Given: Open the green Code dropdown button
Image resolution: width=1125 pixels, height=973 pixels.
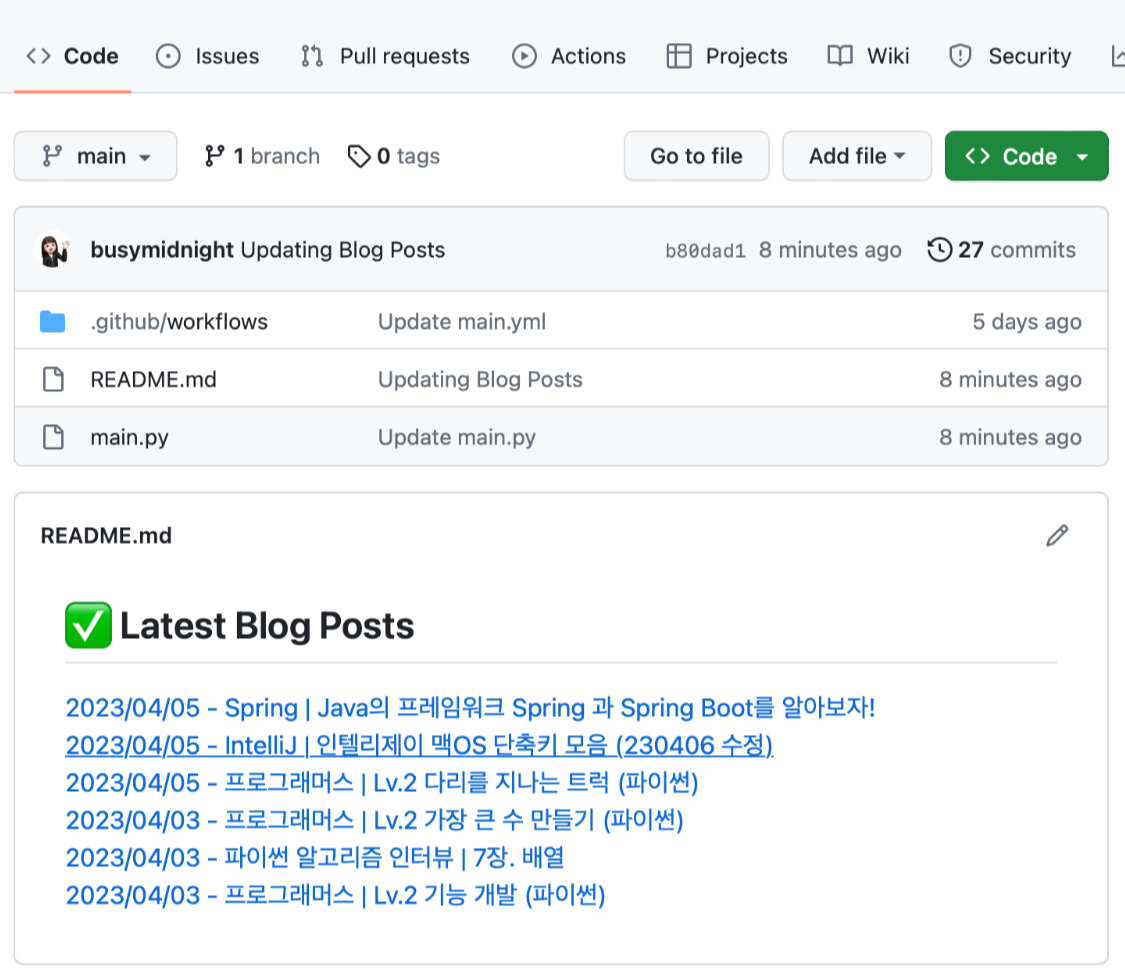Looking at the screenshot, I should coord(1026,156).
